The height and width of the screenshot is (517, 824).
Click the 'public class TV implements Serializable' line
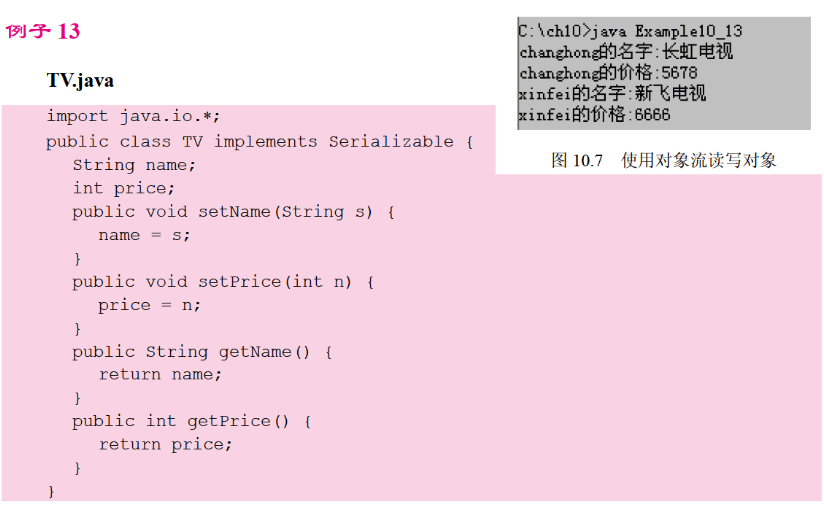tap(259, 141)
